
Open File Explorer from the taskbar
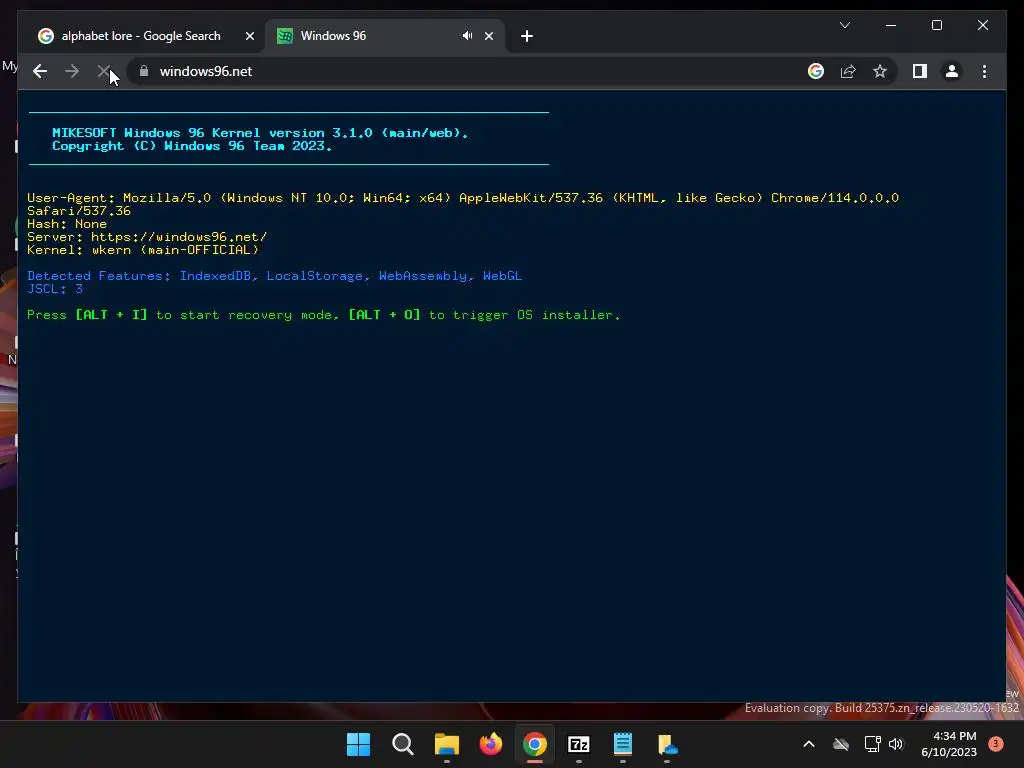pyautogui.click(x=447, y=744)
